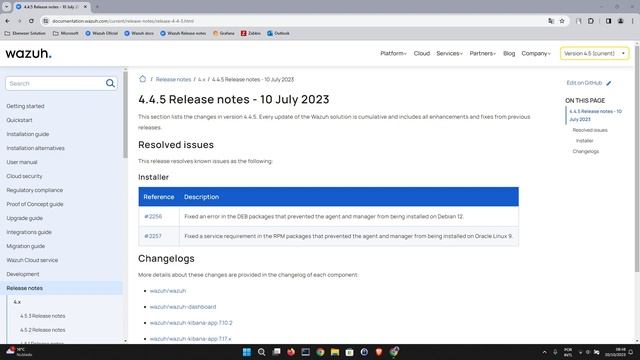
Task: Open the wazuh/wazuh changelog link
Action: click(168, 291)
